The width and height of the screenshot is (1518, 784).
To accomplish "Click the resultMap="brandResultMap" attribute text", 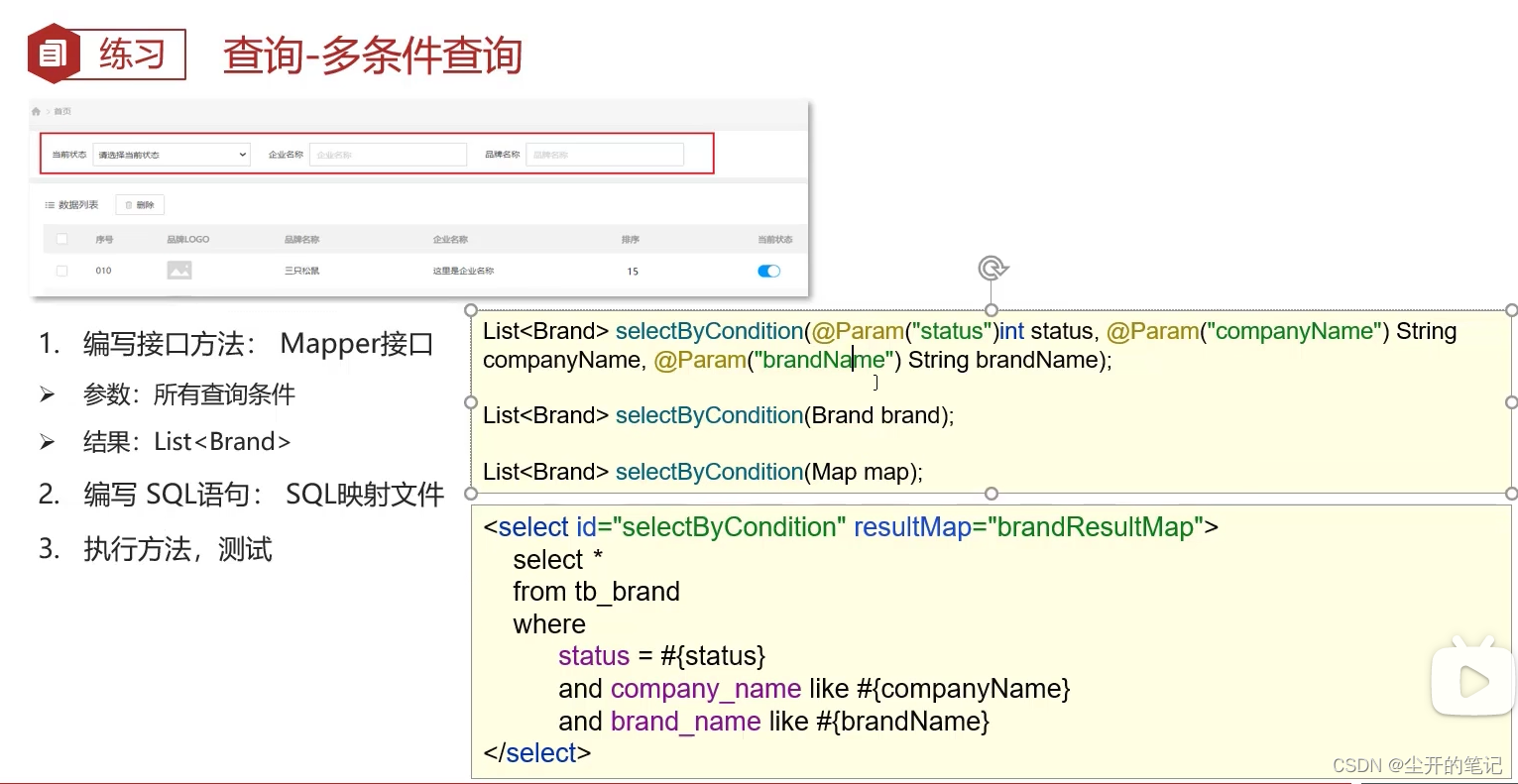I will point(1028,527).
